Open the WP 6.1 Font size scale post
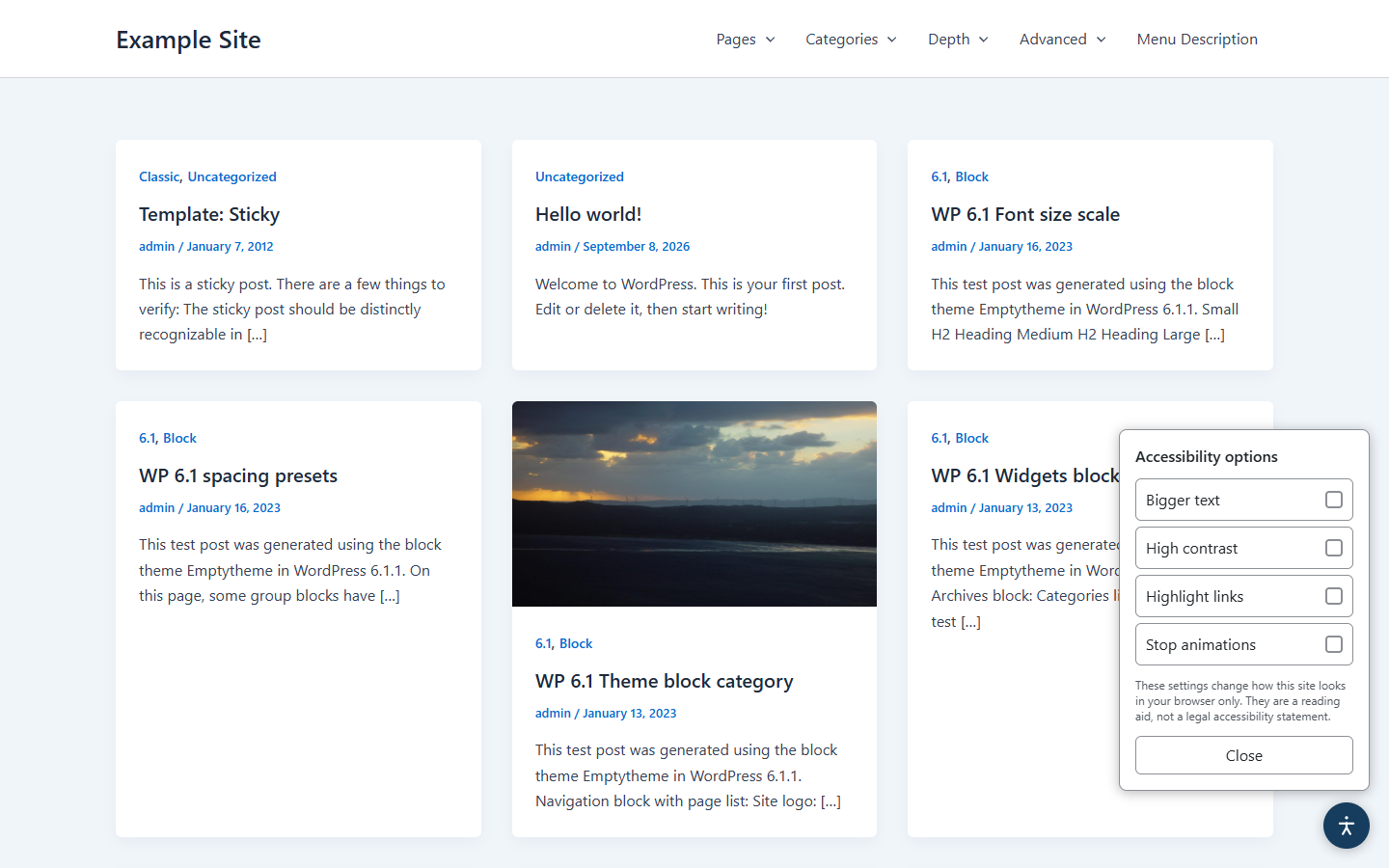1389x868 pixels. (1025, 214)
